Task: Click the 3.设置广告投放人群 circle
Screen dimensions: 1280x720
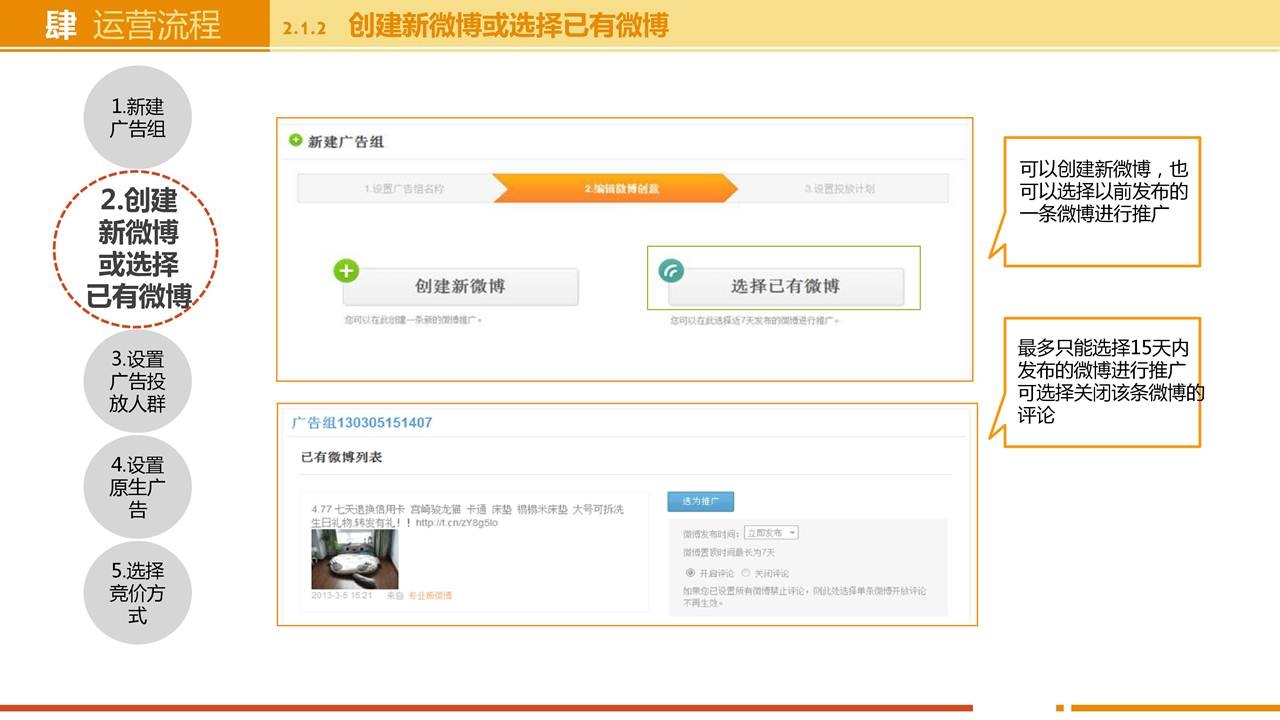Action: (138, 382)
